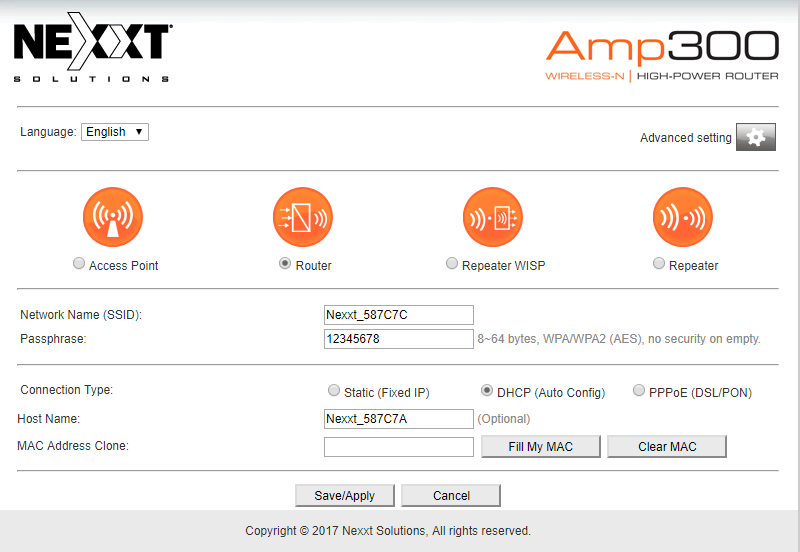Click the orange Router mode icon
Viewport: 800px width, 552px height.
[303, 217]
